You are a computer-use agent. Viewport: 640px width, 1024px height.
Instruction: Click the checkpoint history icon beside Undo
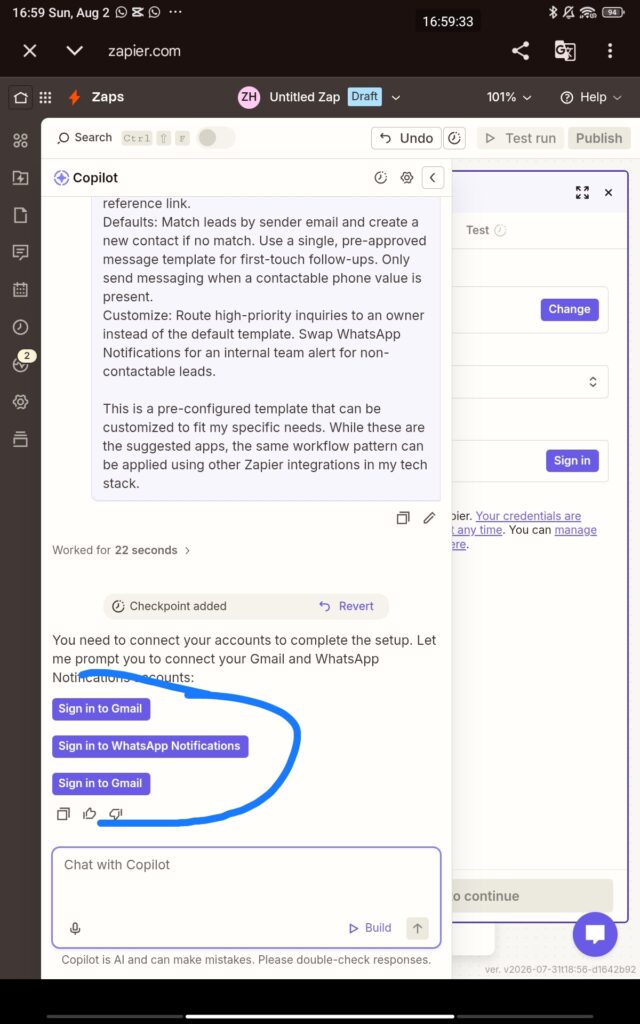click(455, 138)
